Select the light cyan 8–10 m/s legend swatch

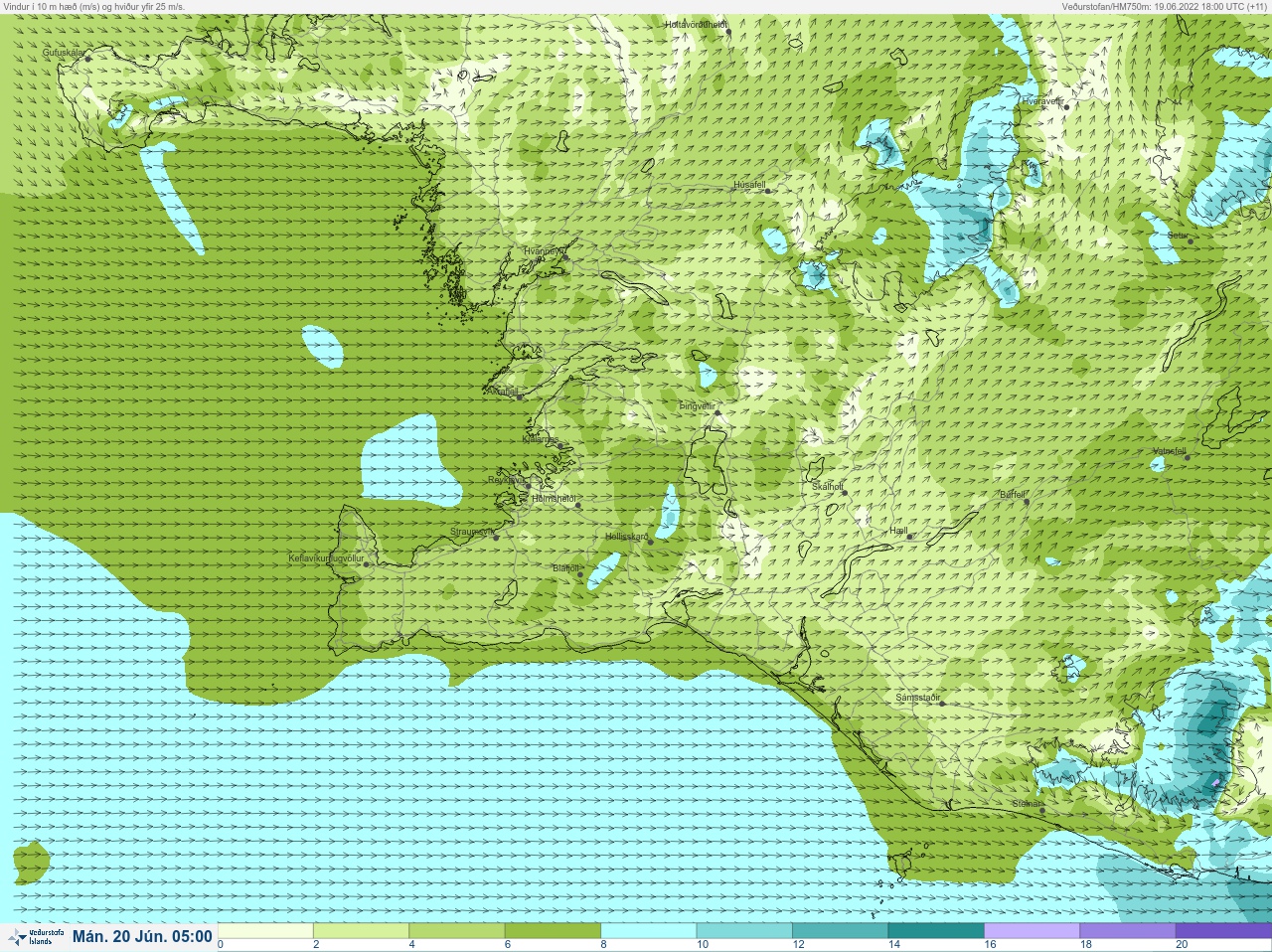[x=649, y=931]
